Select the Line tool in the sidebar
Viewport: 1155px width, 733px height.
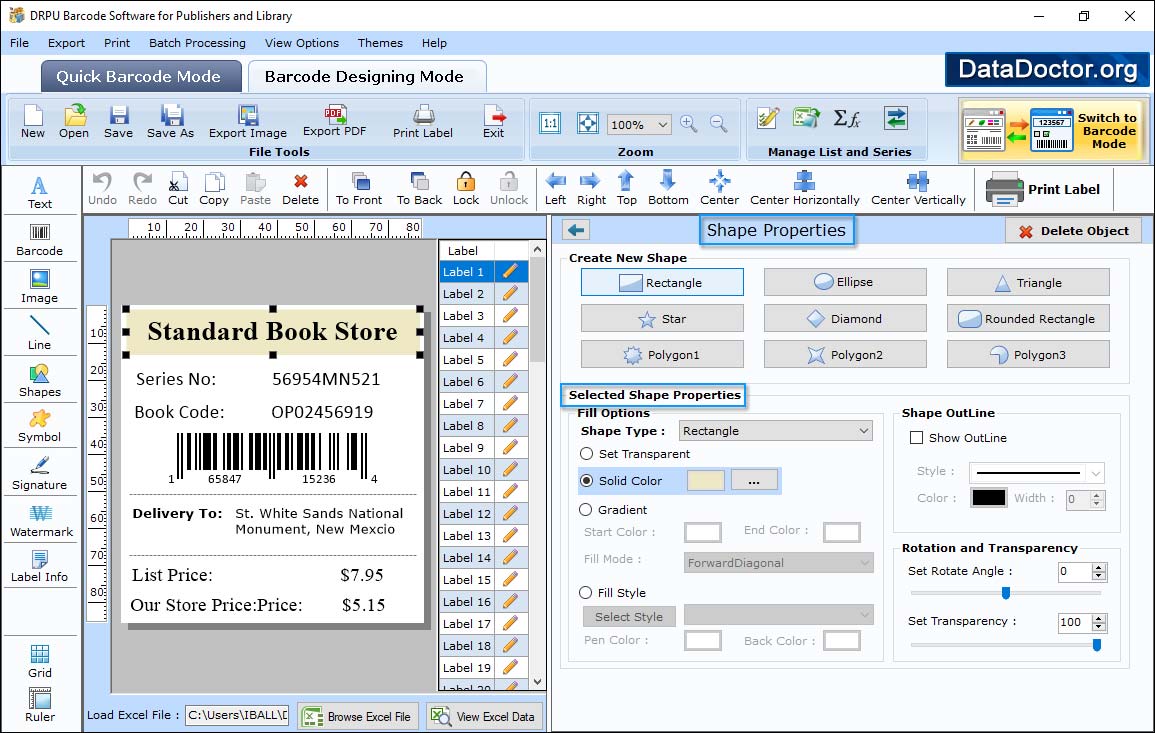(x=40, y=334)
